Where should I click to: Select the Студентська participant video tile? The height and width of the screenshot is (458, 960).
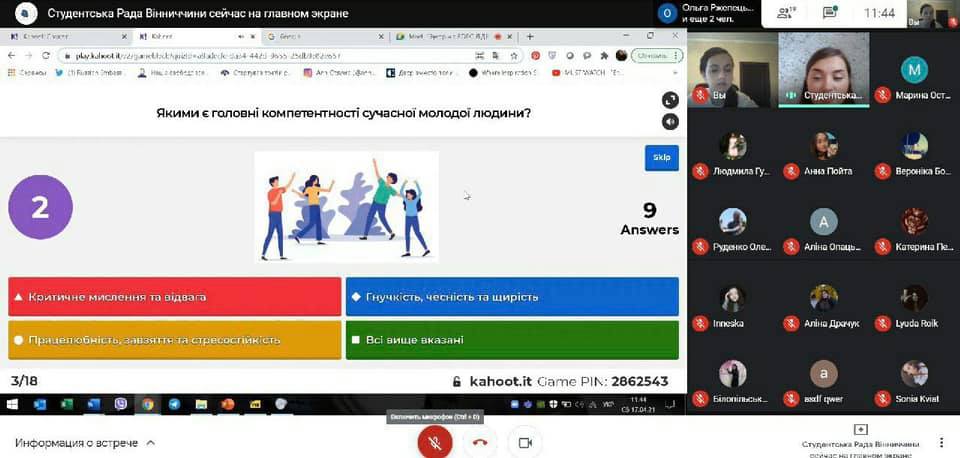823,70
